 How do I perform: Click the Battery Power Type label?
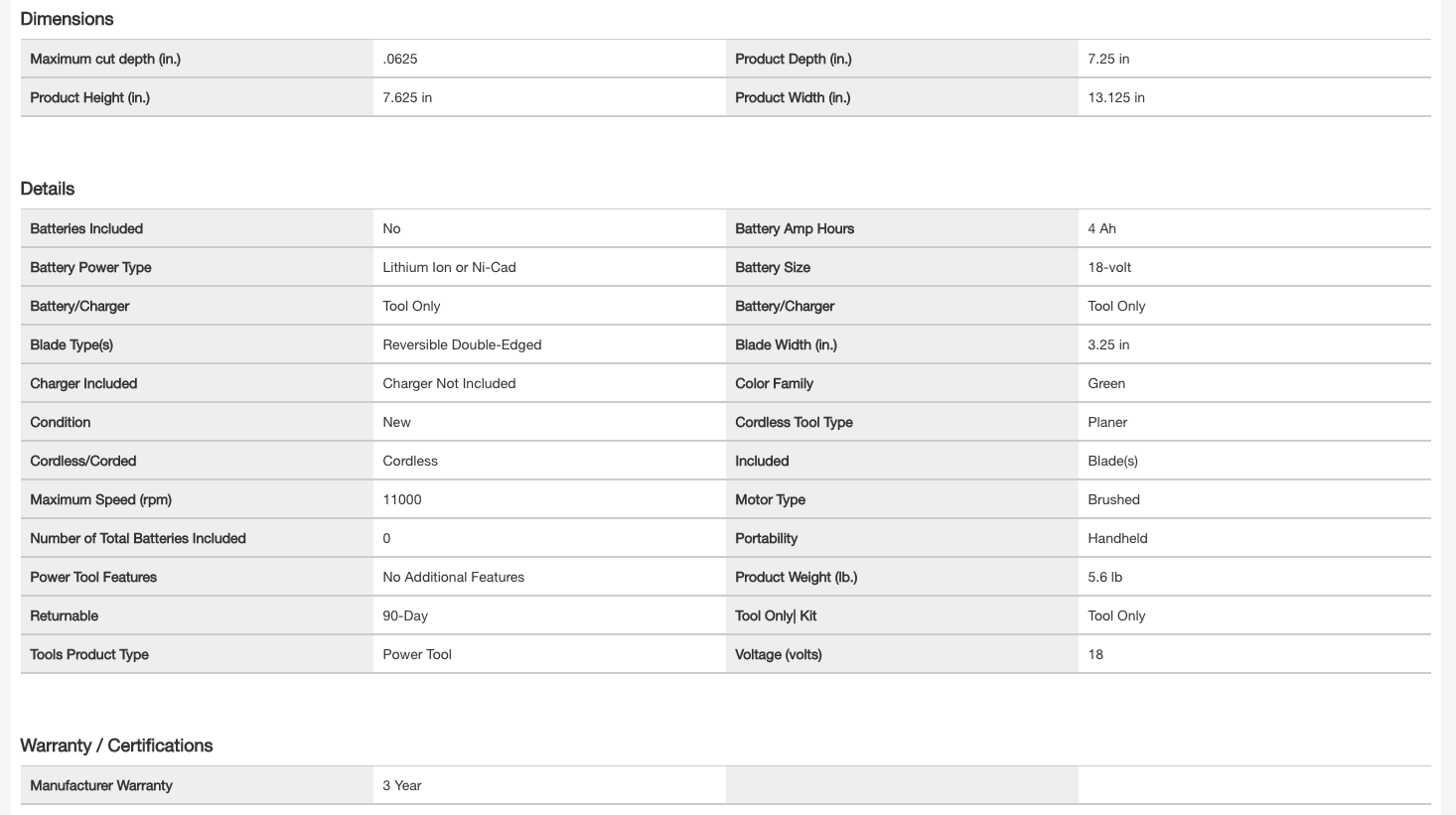tap(90, 267)
